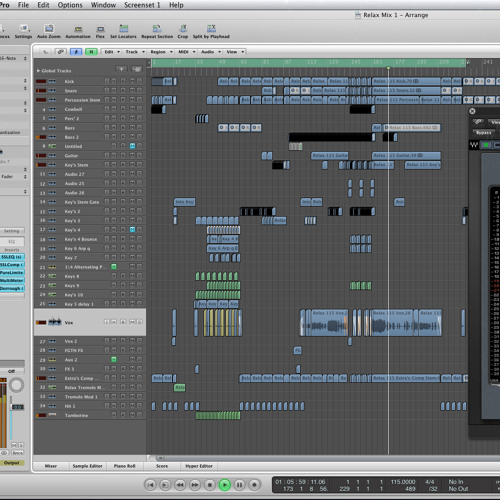Click the go to beginning transport button
This screenshot has width=500, height=500.
[x=150, y=485]
